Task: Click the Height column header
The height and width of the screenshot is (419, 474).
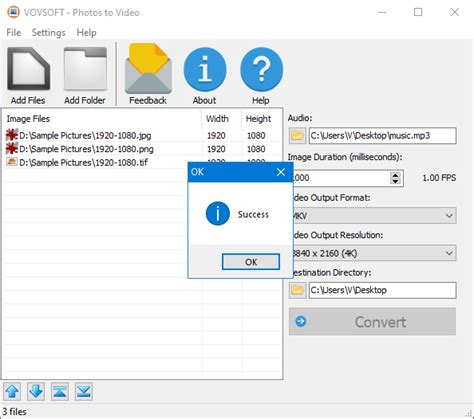Action: coord(261,119)
